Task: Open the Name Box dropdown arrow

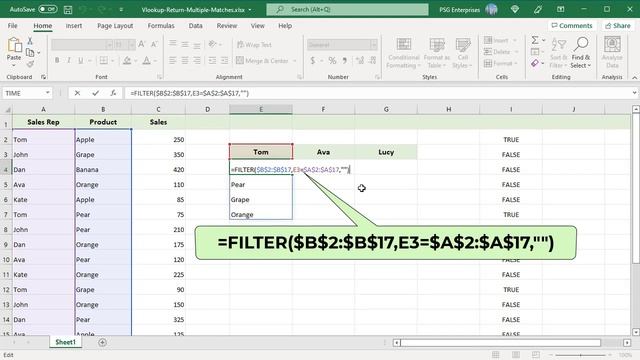Action: [48, 93]
